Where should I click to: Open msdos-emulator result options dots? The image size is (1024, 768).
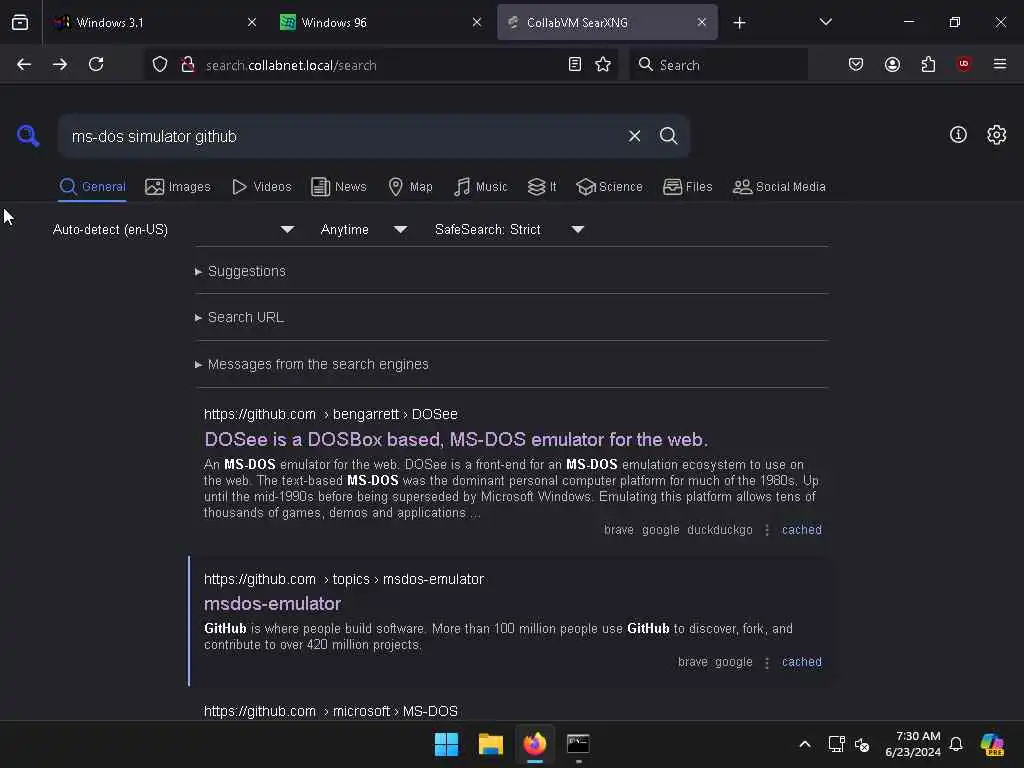pos(767,662)
